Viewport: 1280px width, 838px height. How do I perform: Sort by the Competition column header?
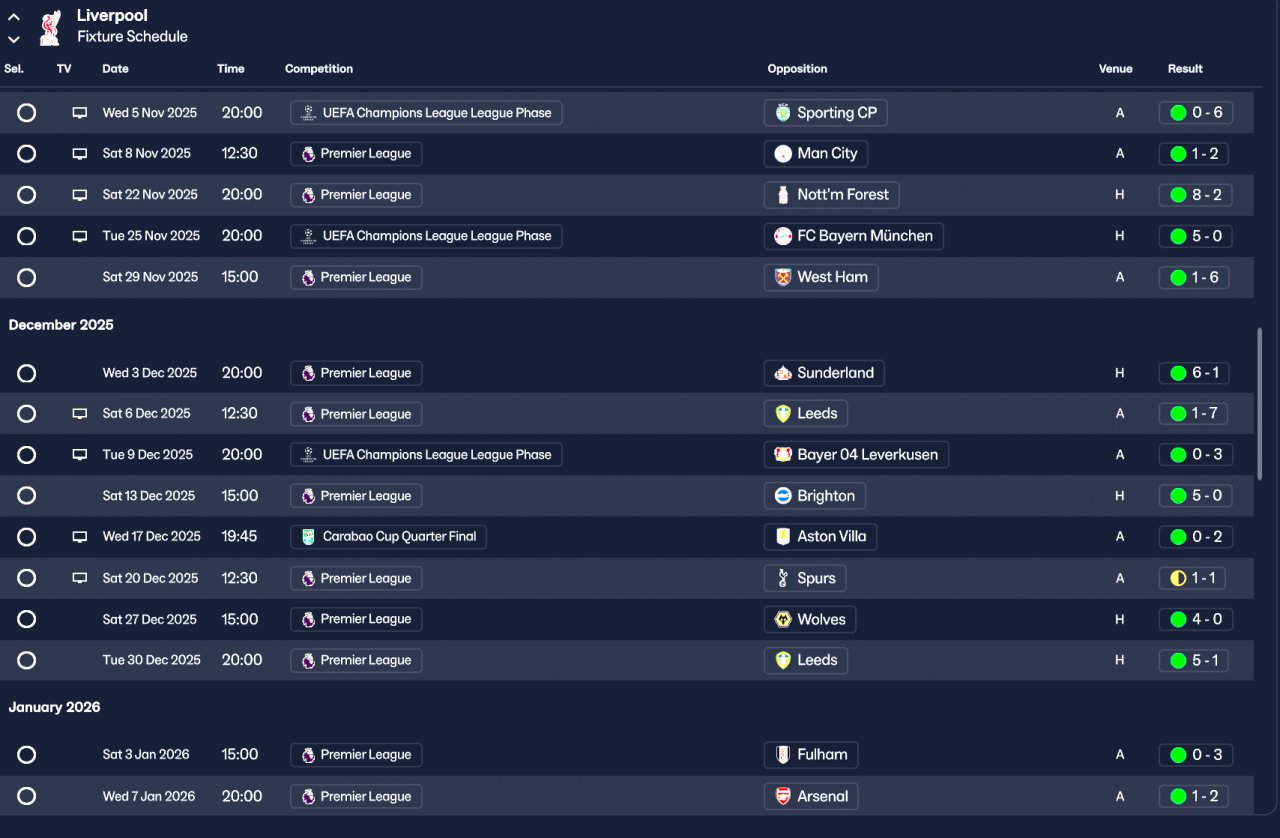click(x=319, y=69)
